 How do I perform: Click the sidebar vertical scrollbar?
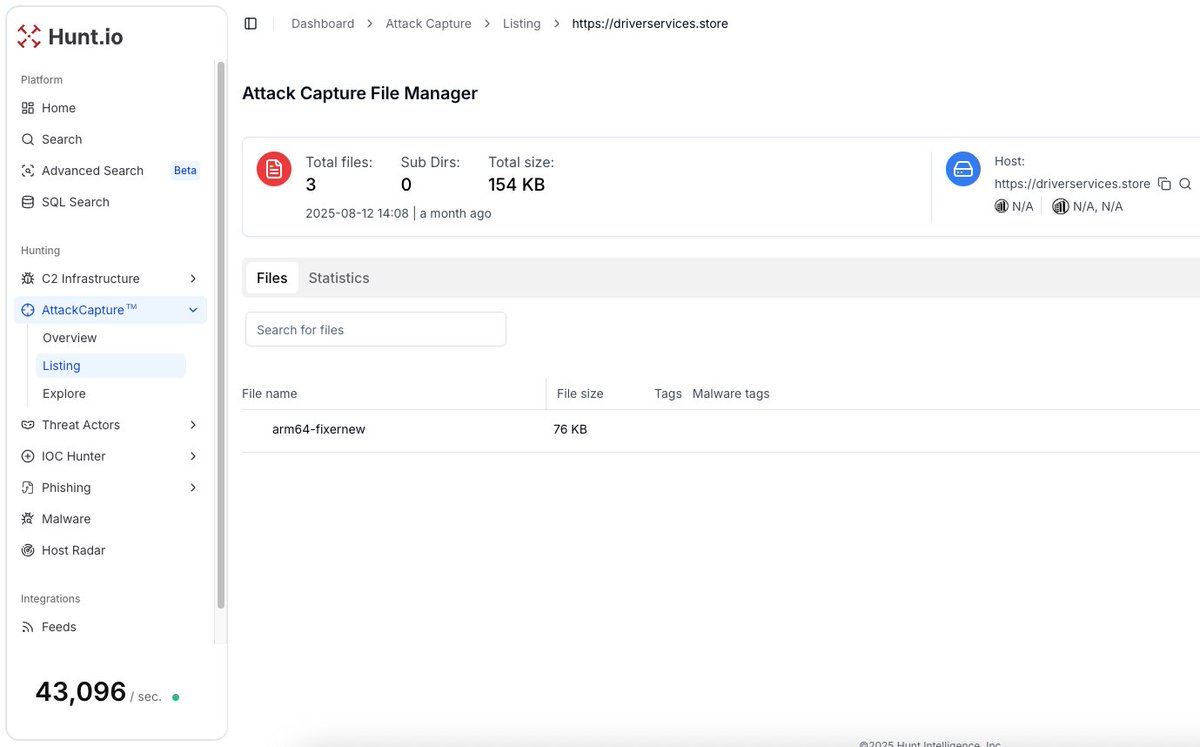pyautogui.click(x=221, y=335)
